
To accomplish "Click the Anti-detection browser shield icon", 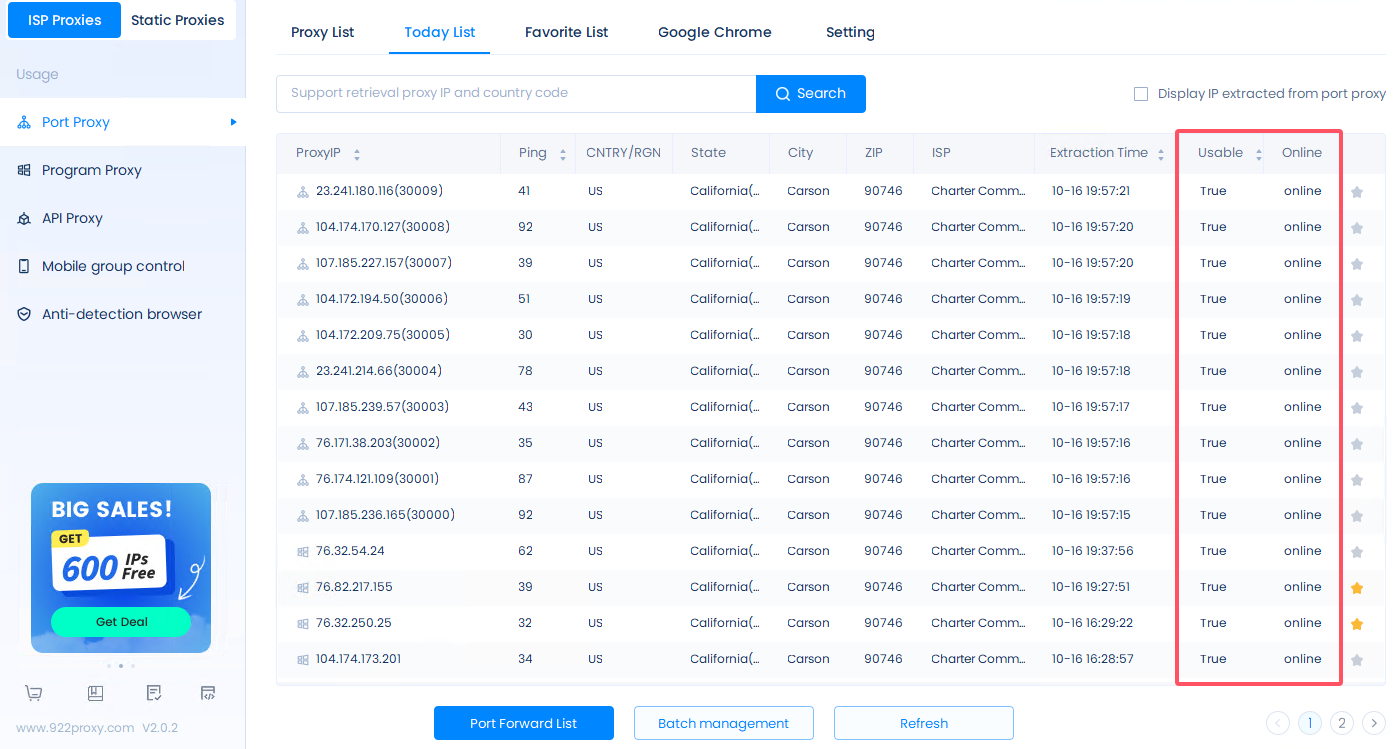I will point(24,314).
